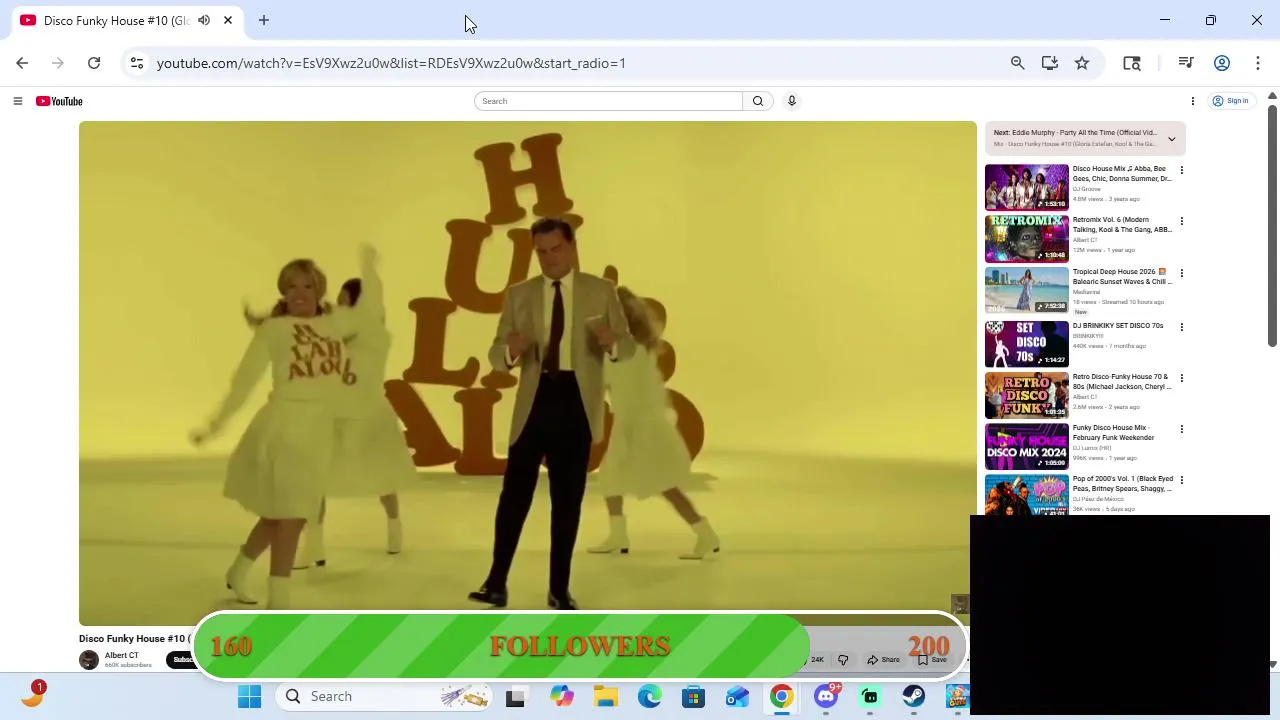The height and width of the screenshot is (720, 1280).
Task: Open options for Funky Disco House Mix
Action: click(1182, 429)
